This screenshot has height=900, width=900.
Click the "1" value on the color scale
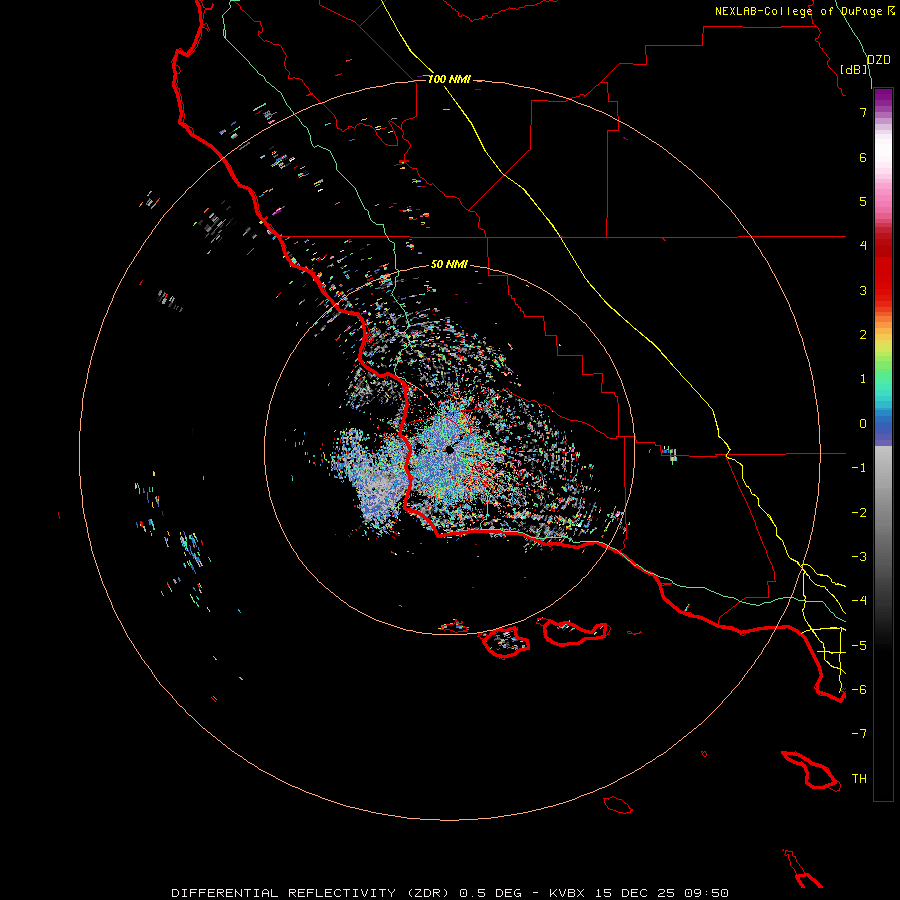point(863,379)
